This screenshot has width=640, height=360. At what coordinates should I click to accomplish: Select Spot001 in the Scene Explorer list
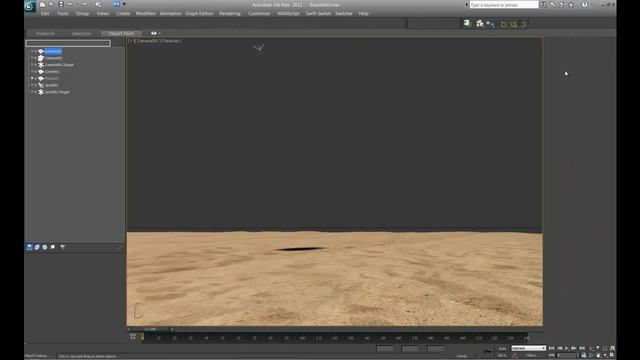click(x=51, y=85)
